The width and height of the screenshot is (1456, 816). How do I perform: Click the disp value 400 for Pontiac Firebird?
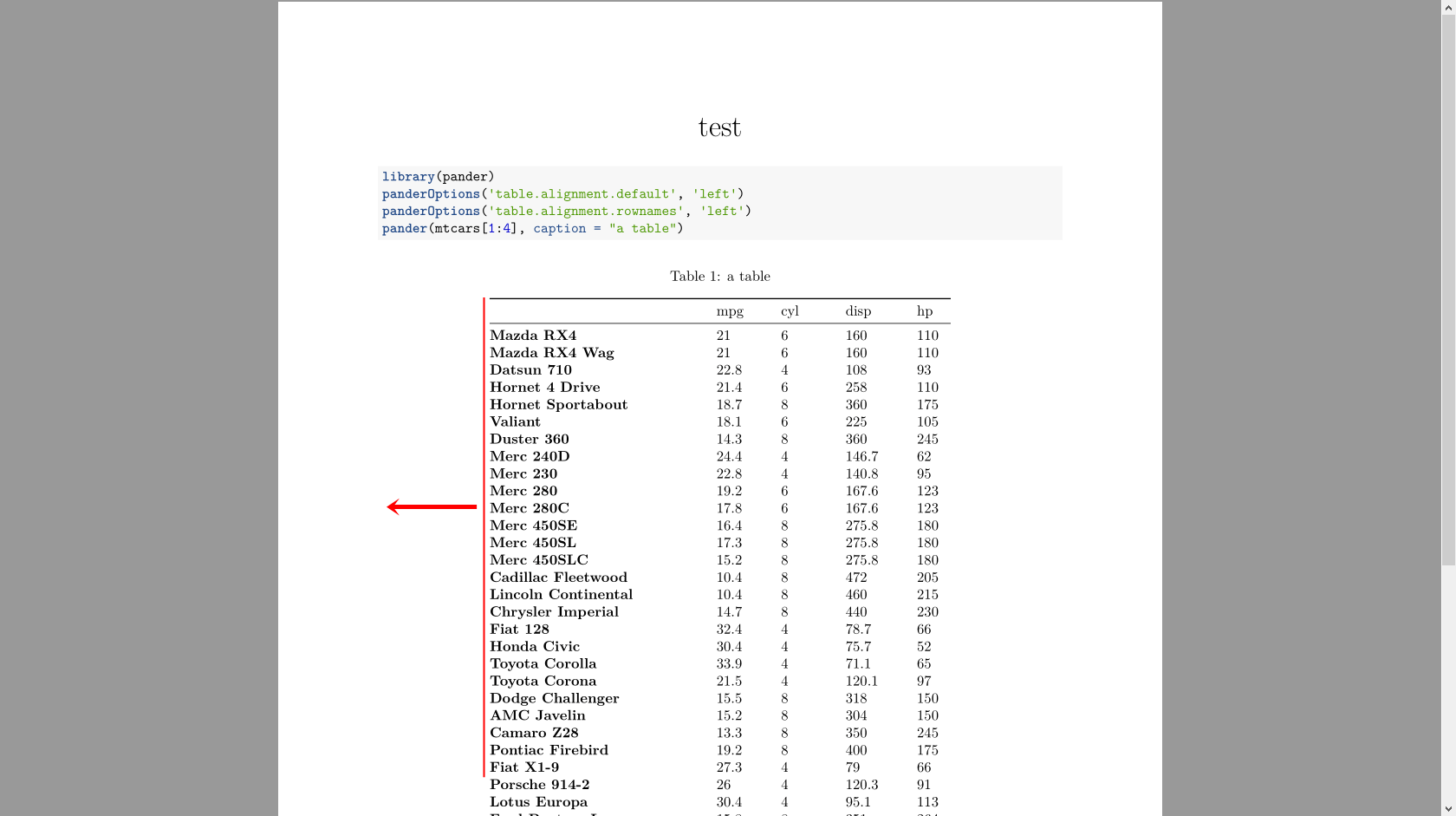[856, 750]
